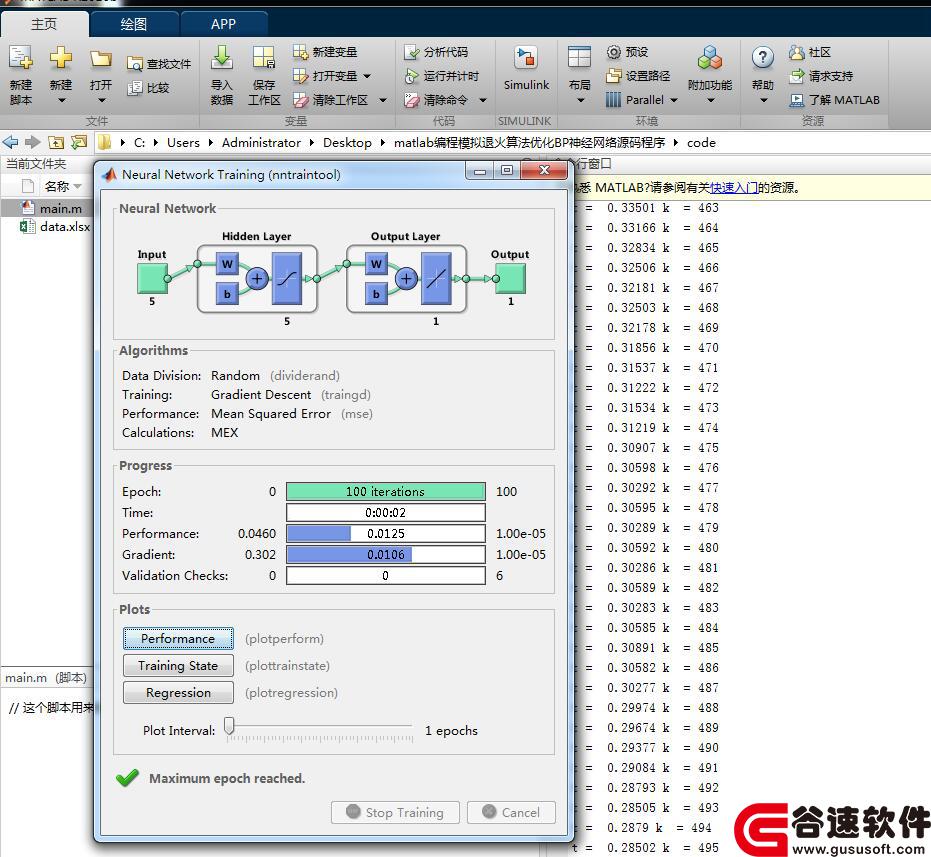Click the 帮助 help question-mark icon
This screenshot has height=857, width=931.
(x=762, y=58)
